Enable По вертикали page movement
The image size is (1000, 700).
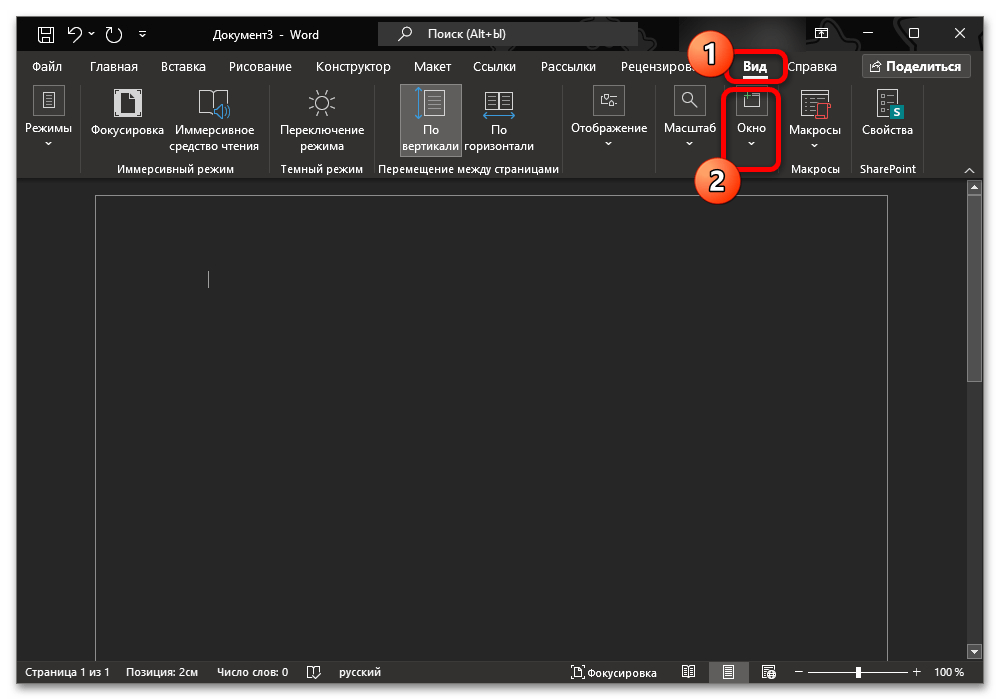pos(431,120)
